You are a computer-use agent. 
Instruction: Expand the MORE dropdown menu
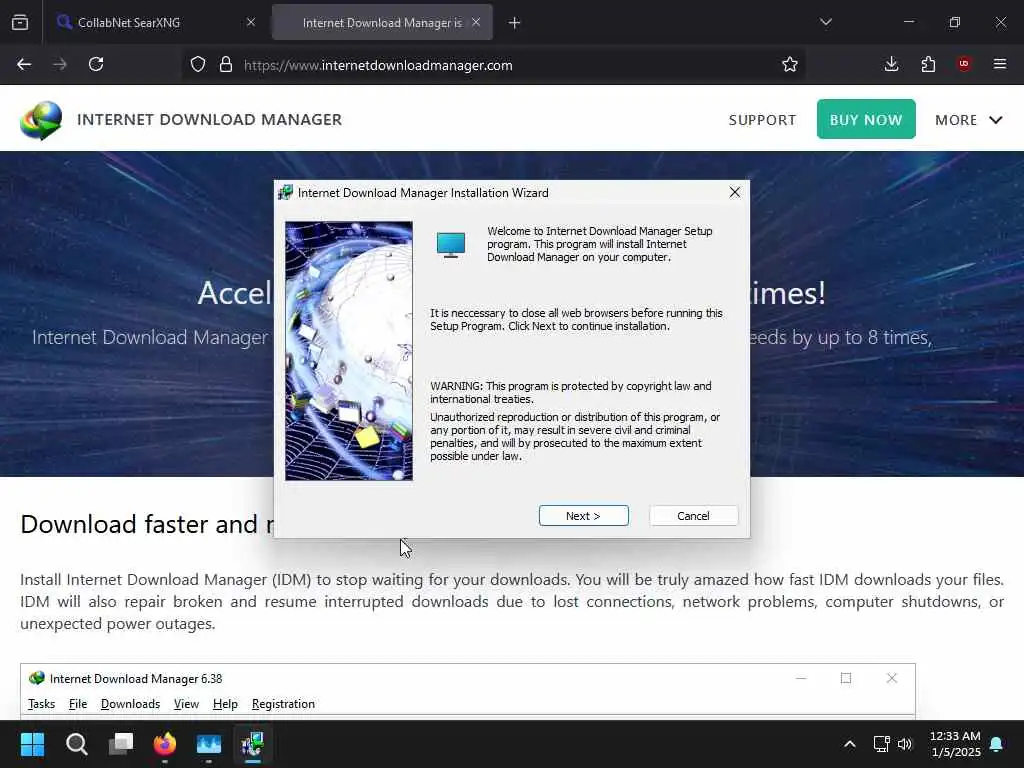[x=968, y=120]
